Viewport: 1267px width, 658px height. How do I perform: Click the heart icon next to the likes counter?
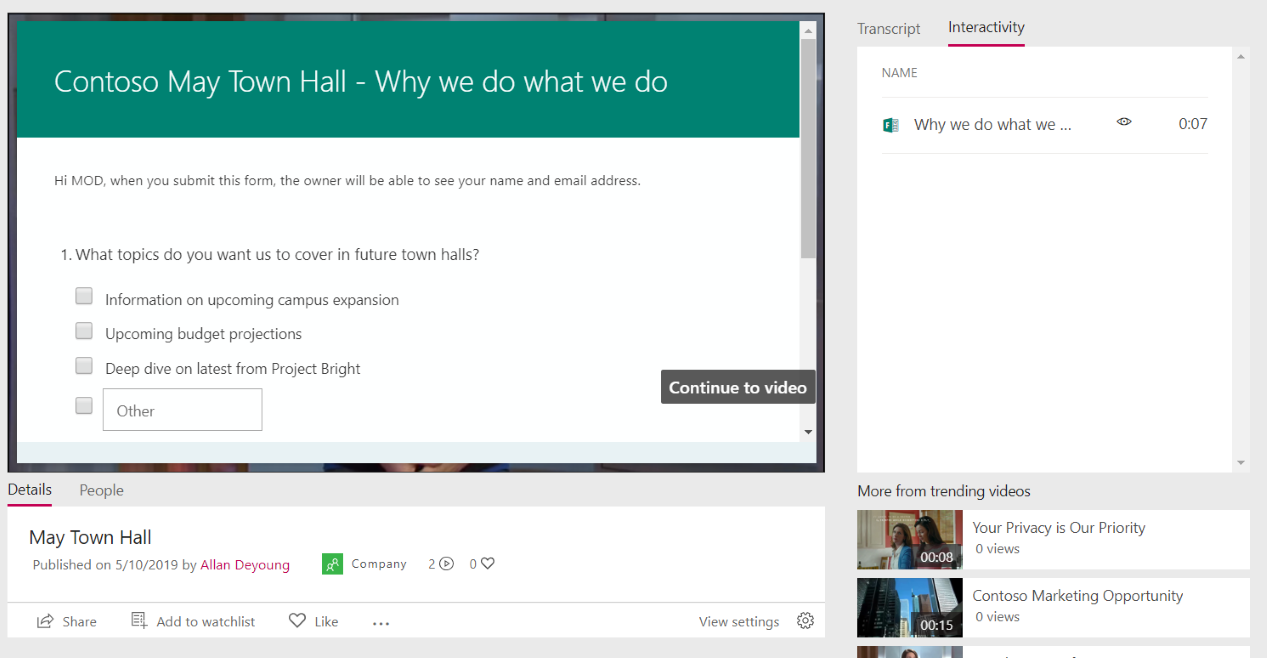coord(488,563)
